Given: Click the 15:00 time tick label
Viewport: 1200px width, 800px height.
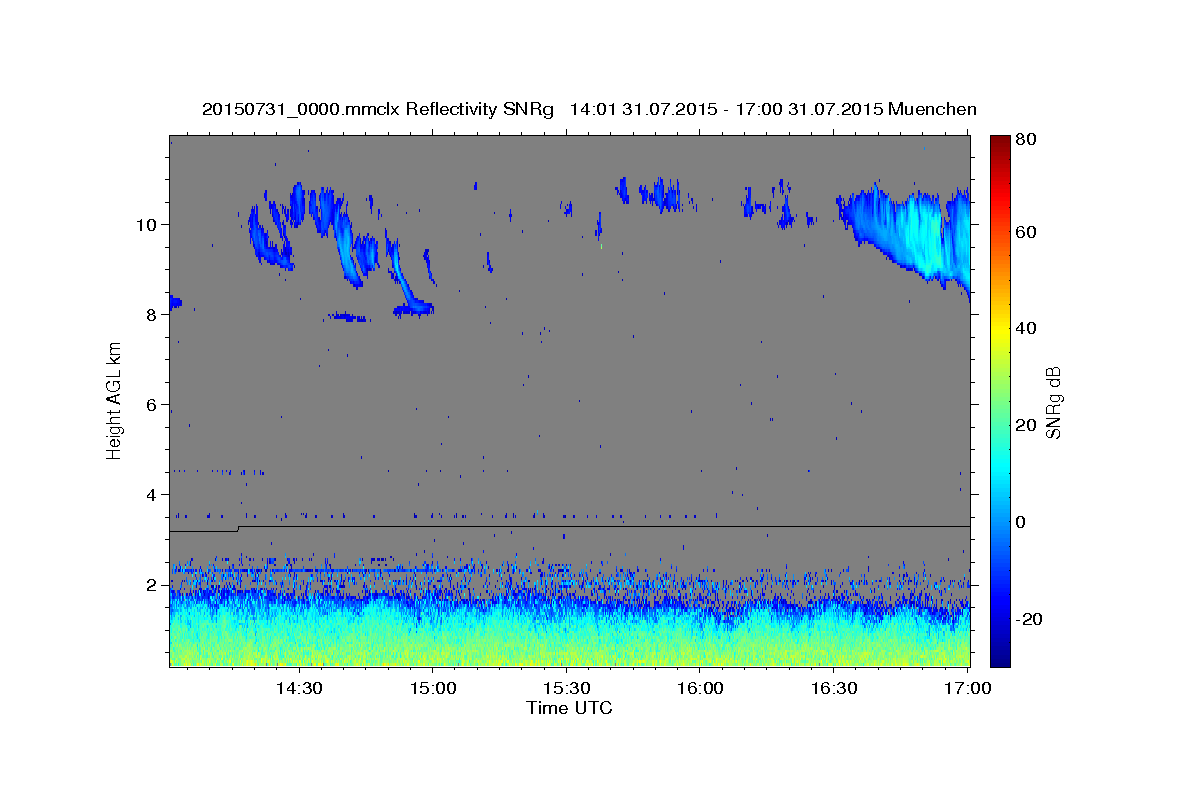Looking at the screenshot, I should tap(433, 689).
